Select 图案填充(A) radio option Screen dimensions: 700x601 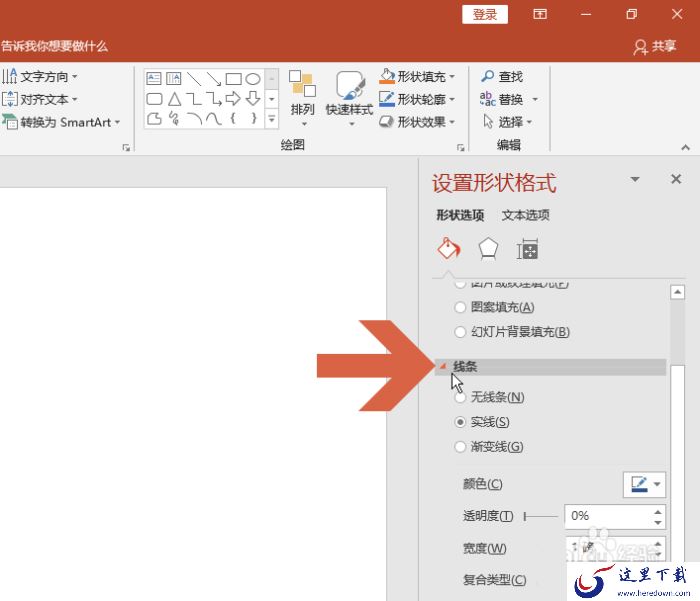tap(494, 307)
